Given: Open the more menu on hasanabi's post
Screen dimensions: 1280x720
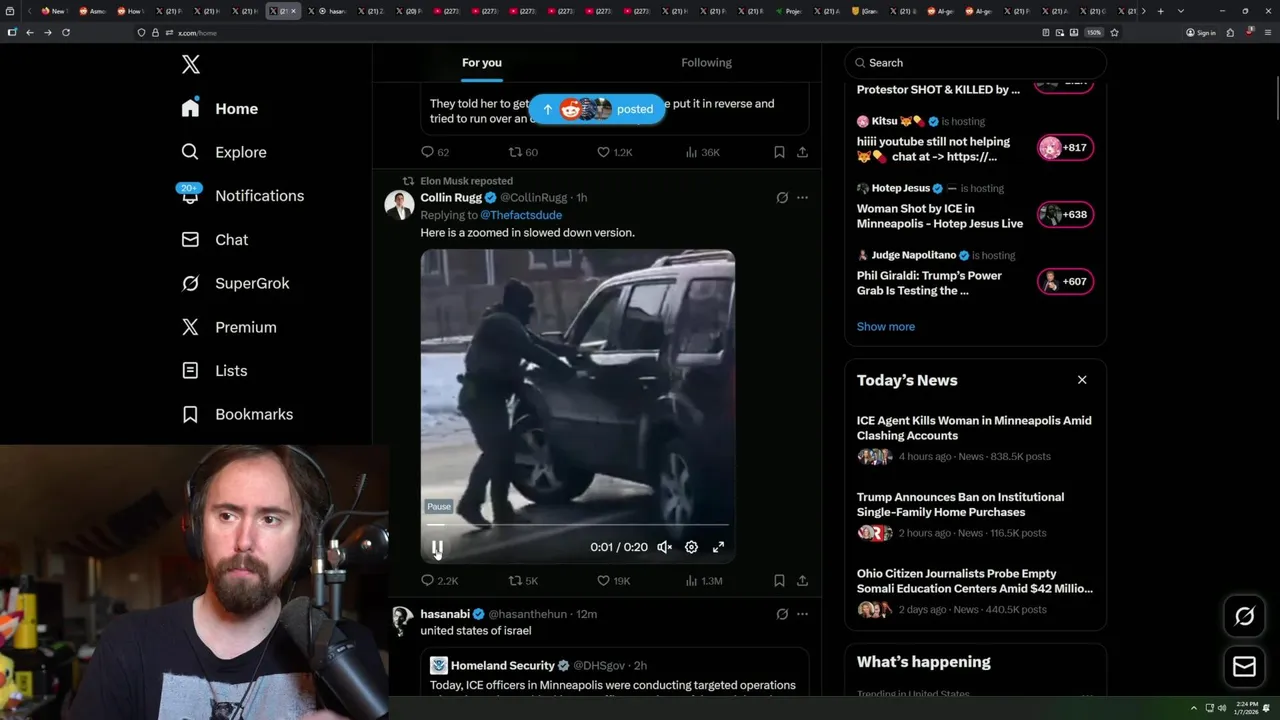Looking at the screenshot, I should 802,614.
